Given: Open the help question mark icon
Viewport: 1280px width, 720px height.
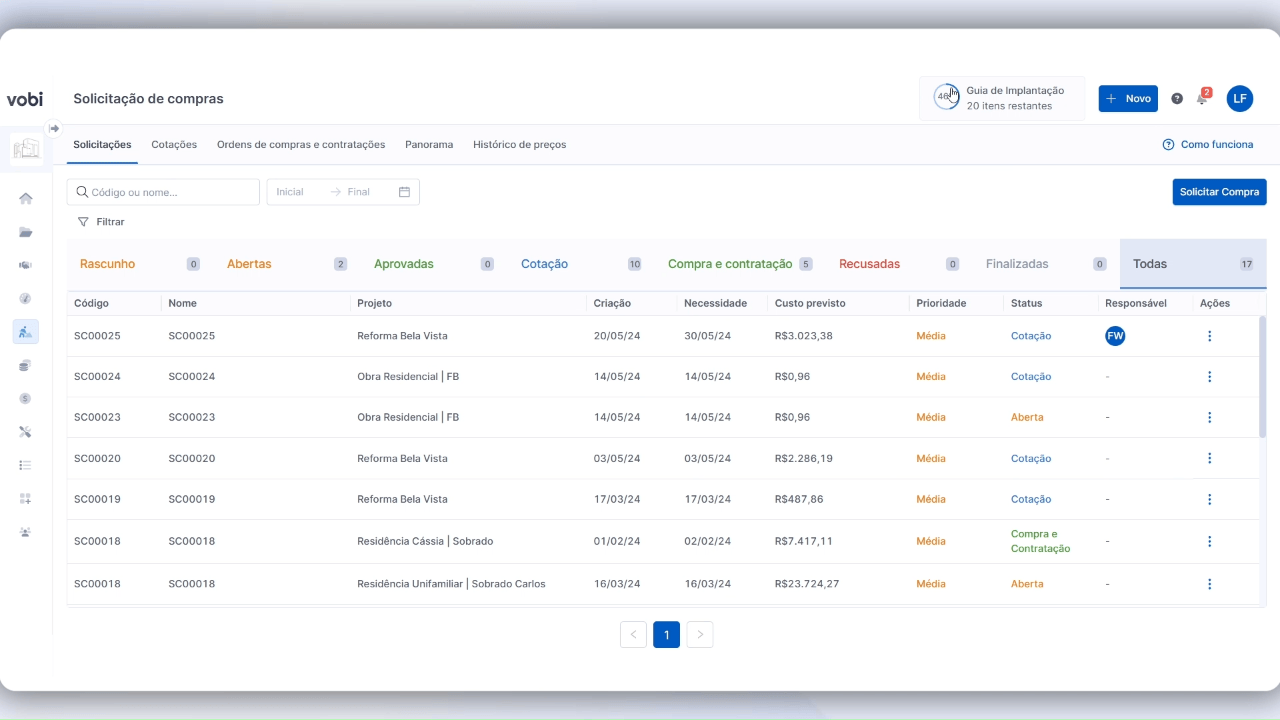Looking at the screenshot, I should pyautogui.click(x=1177, y=98).
